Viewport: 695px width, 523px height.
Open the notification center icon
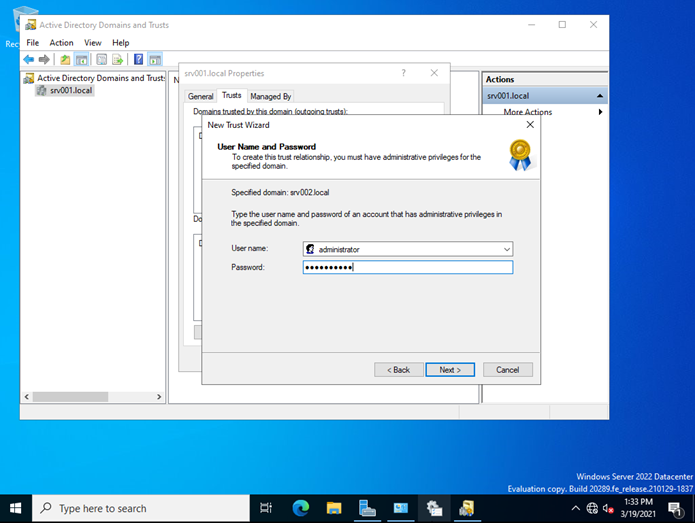675,509
